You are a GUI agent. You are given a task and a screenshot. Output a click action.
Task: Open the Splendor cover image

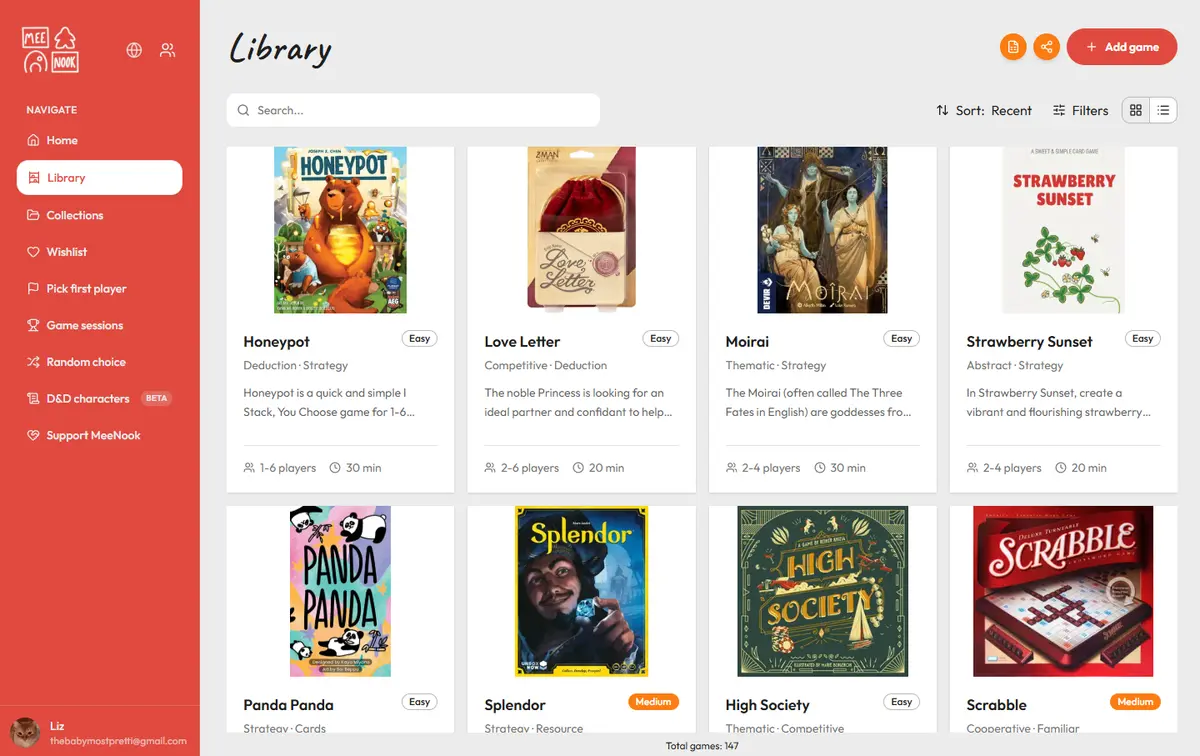tap(581, 591)
